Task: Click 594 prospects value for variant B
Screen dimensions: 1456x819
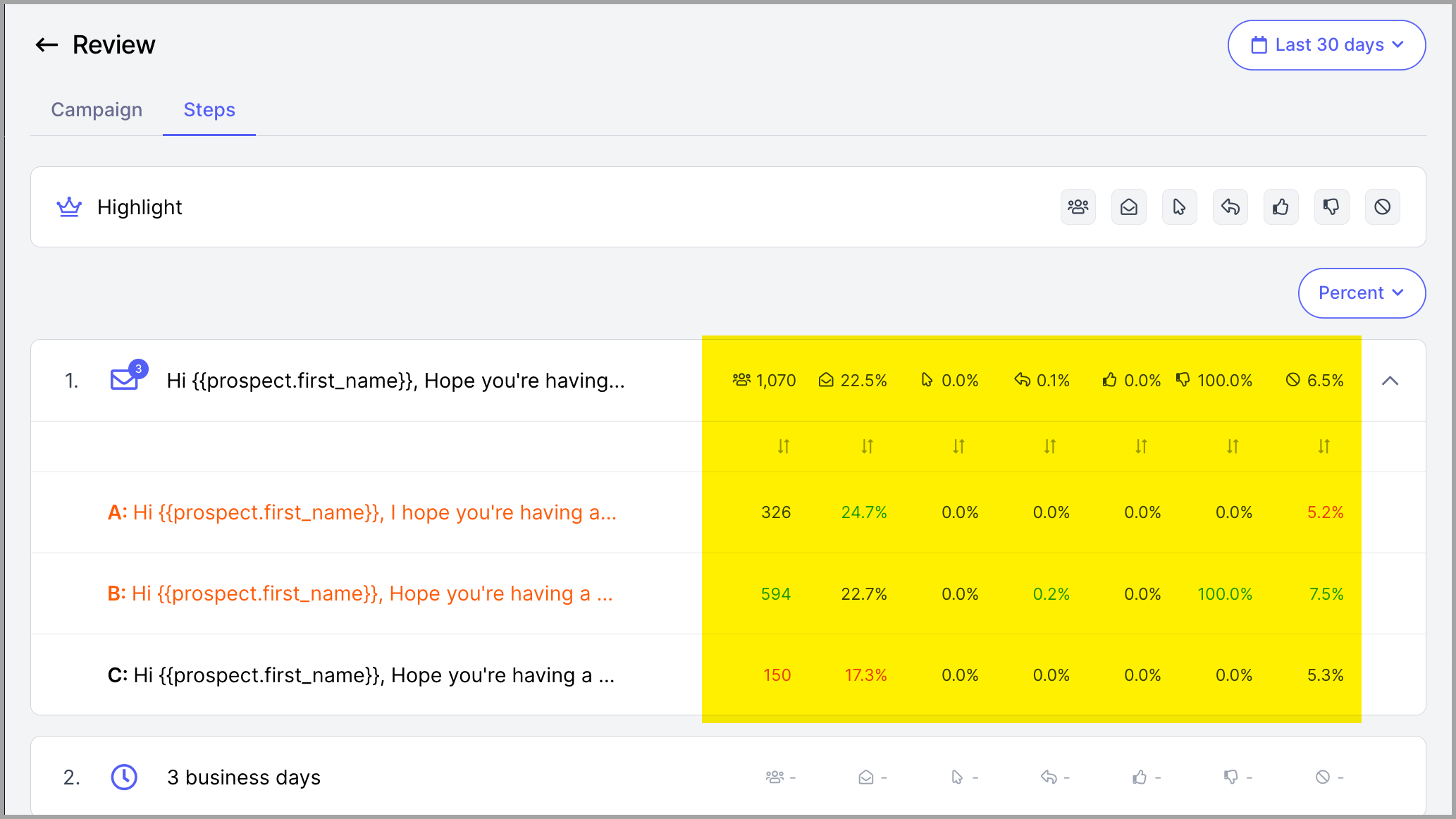Action: tap(776, 595)
